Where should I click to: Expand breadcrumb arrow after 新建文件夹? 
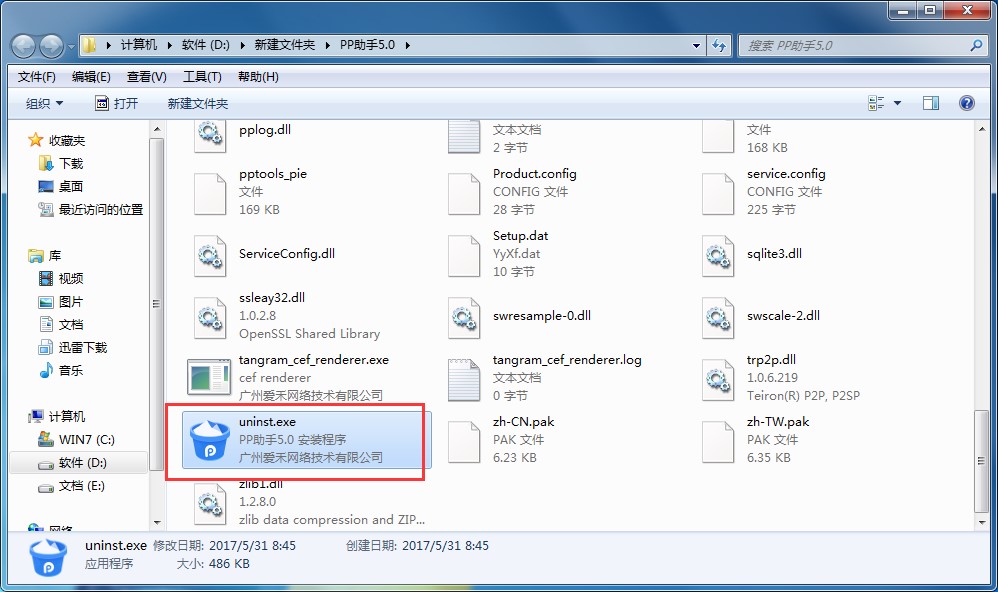pyautogui.click(x=328, y=45)
